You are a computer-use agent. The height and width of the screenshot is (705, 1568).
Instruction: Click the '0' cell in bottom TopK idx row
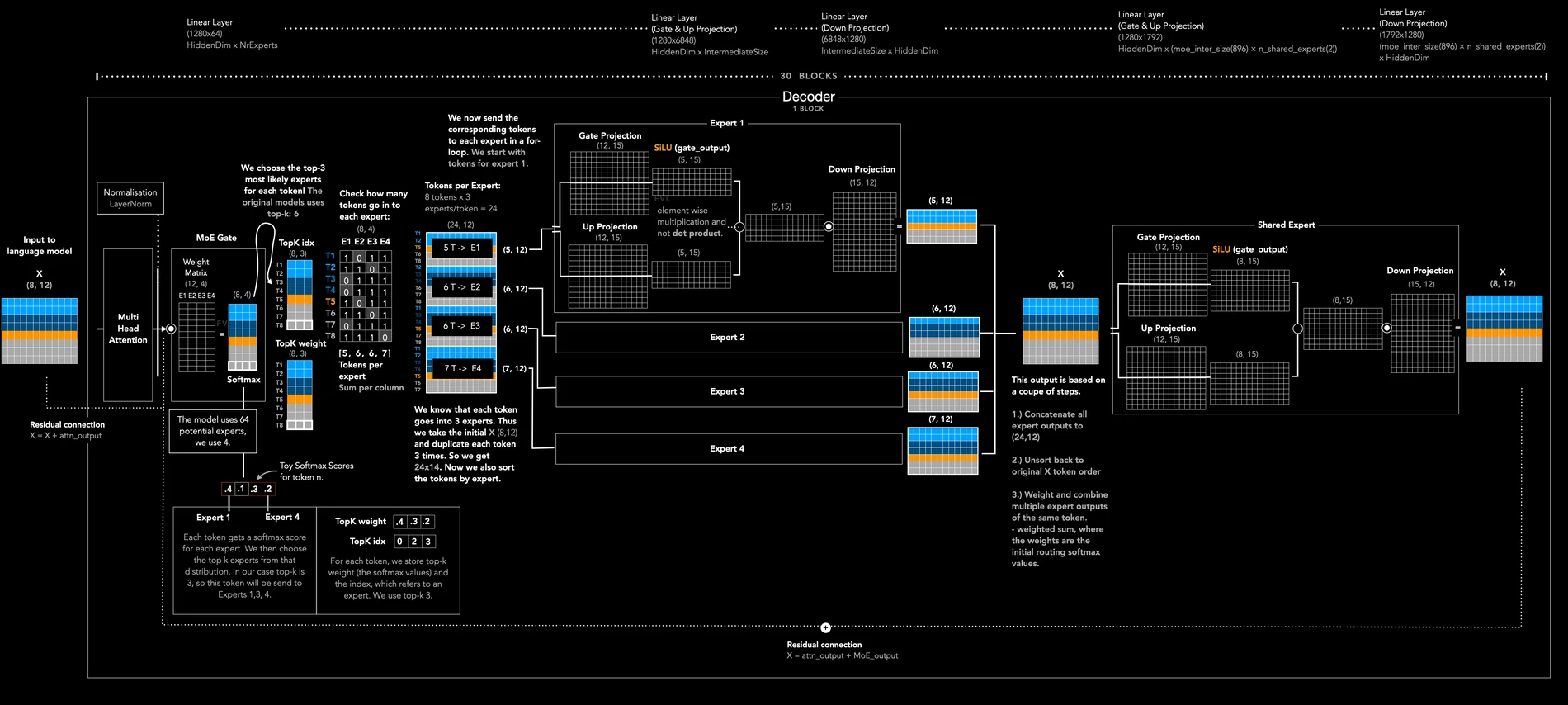pos(400,542)
